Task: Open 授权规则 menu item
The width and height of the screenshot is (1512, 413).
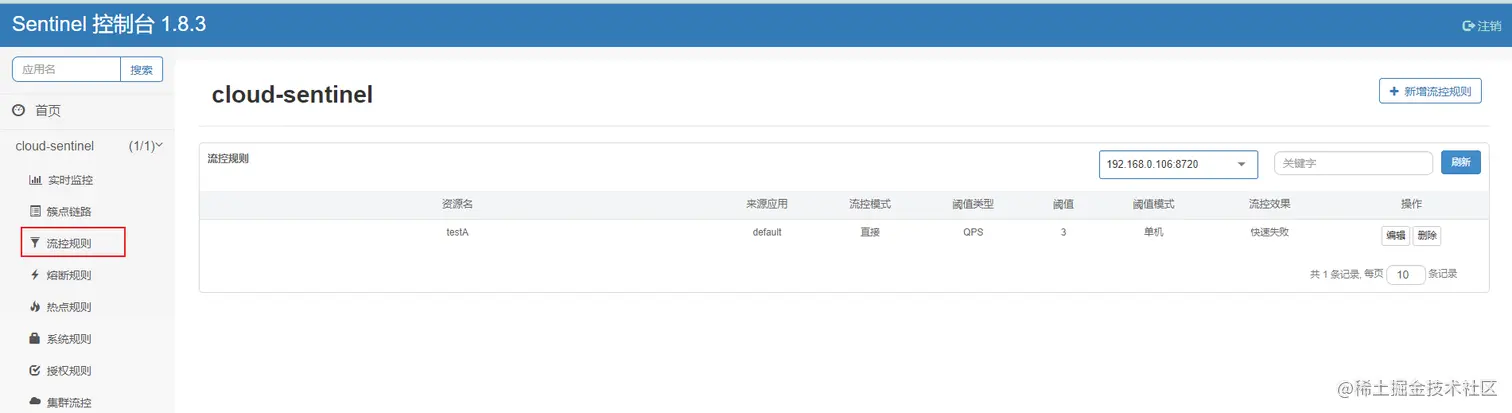Action: click(70, 371)
